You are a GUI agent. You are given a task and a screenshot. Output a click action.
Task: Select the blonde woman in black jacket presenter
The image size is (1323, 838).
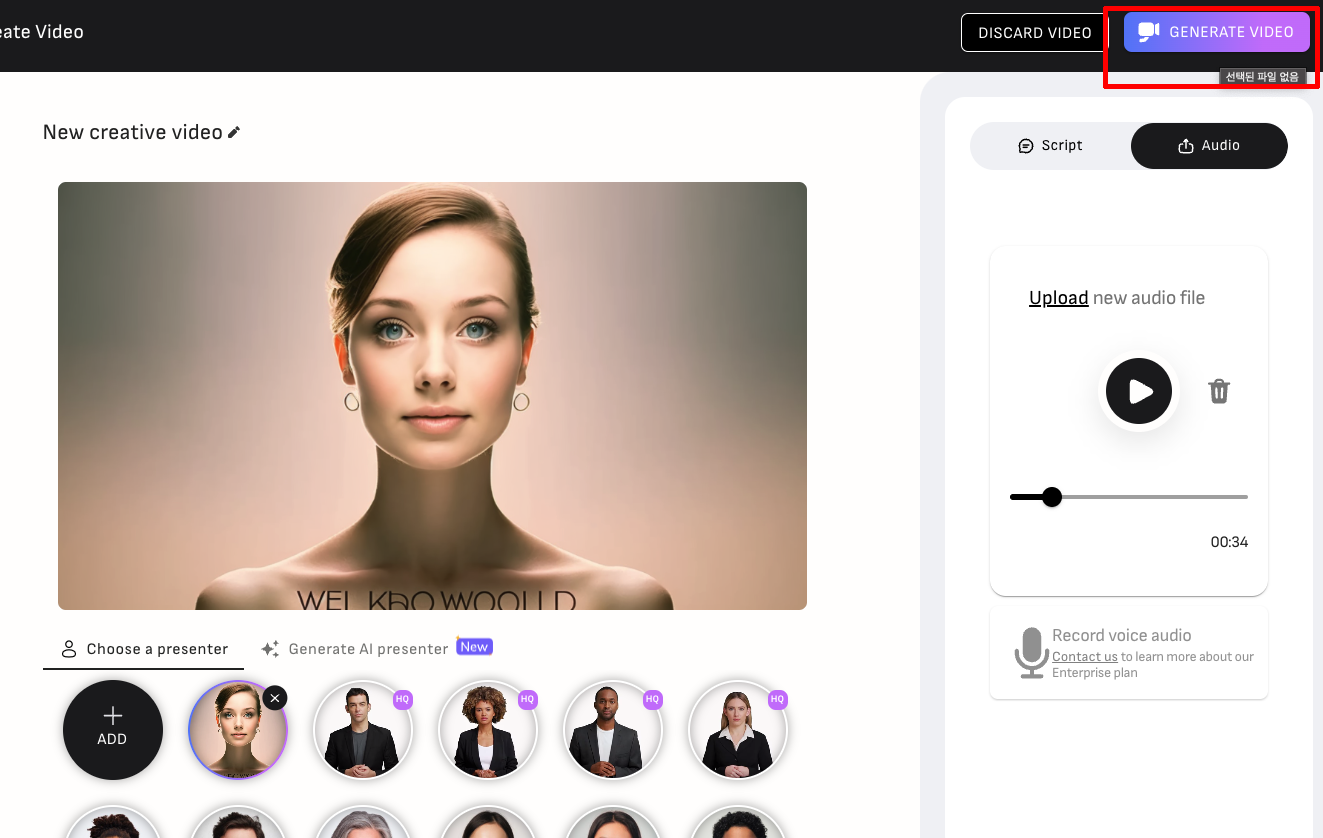click(x=738, y=731)
